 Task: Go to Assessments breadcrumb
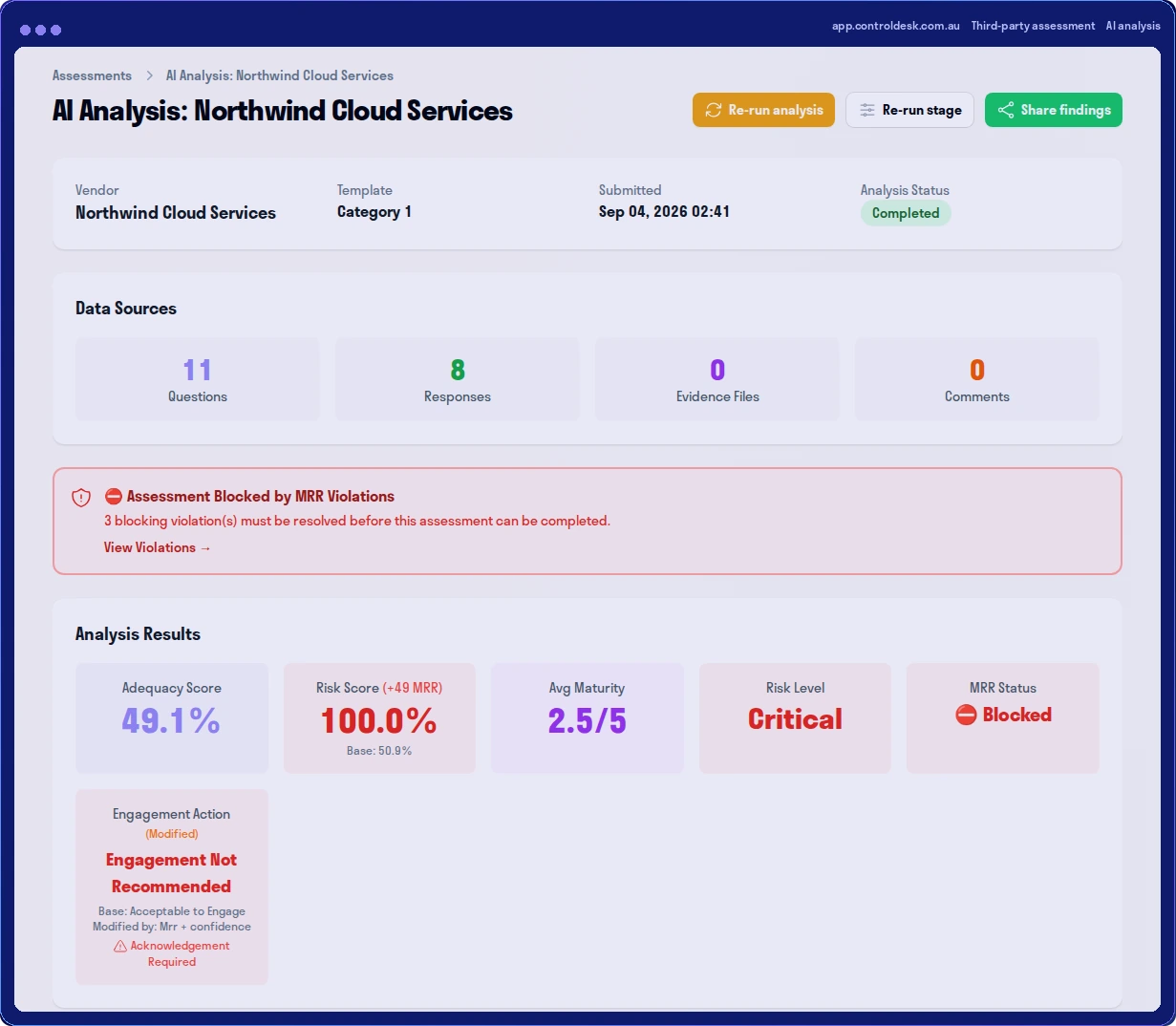[92, 75]
